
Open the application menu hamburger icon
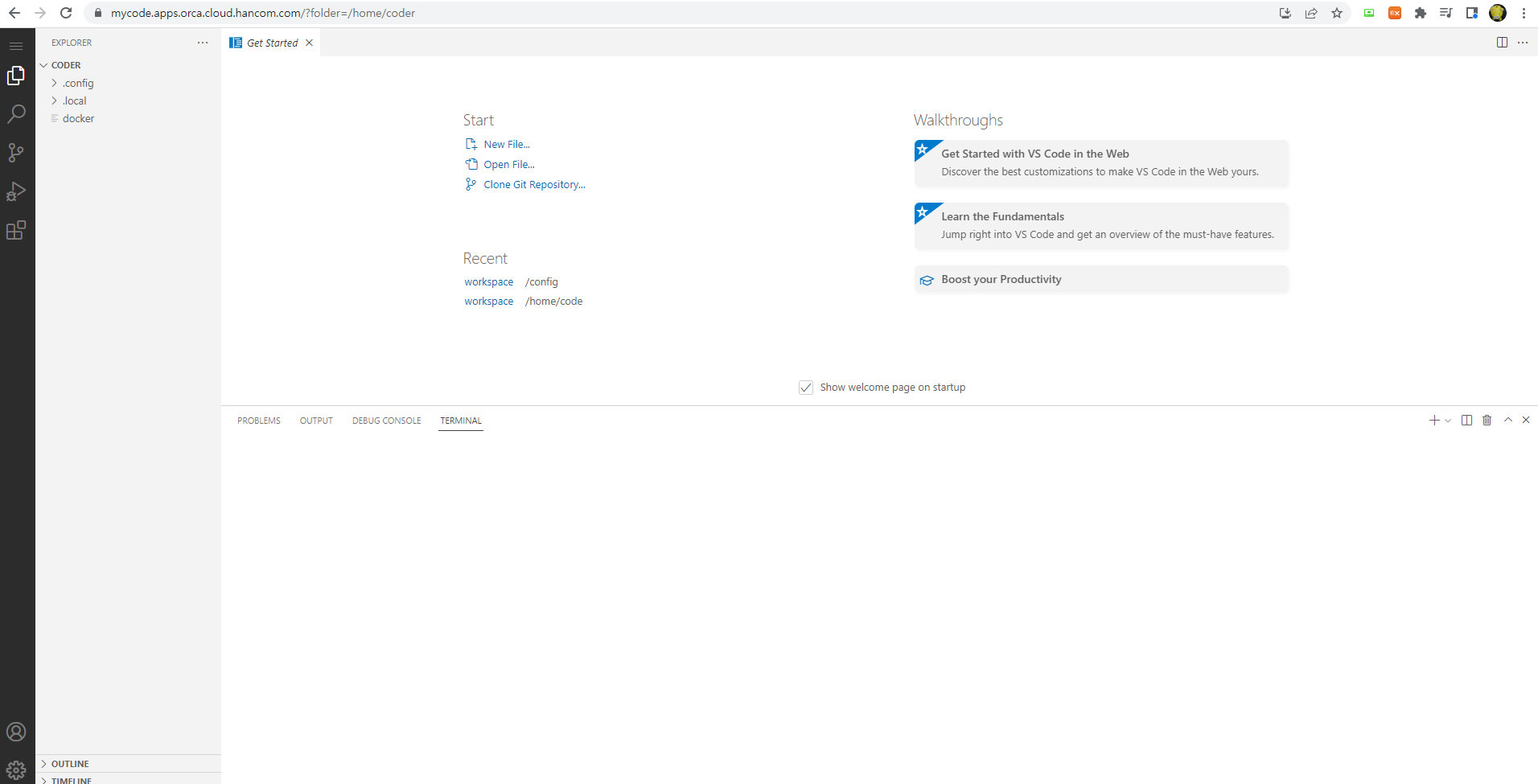16,46
